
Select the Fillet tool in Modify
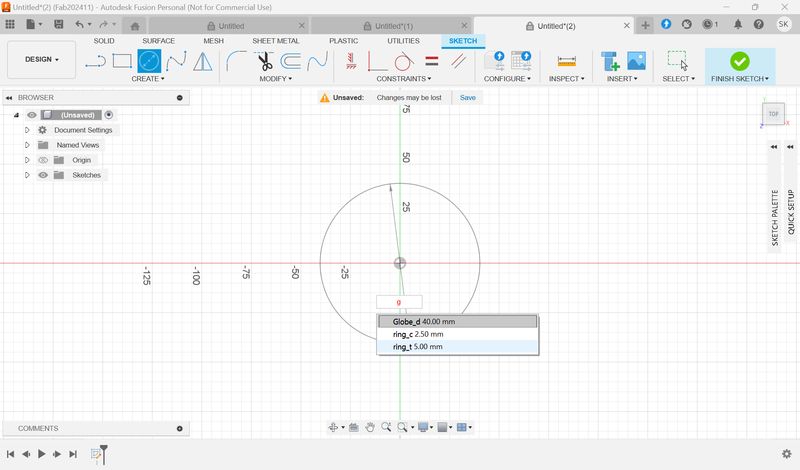236,61
